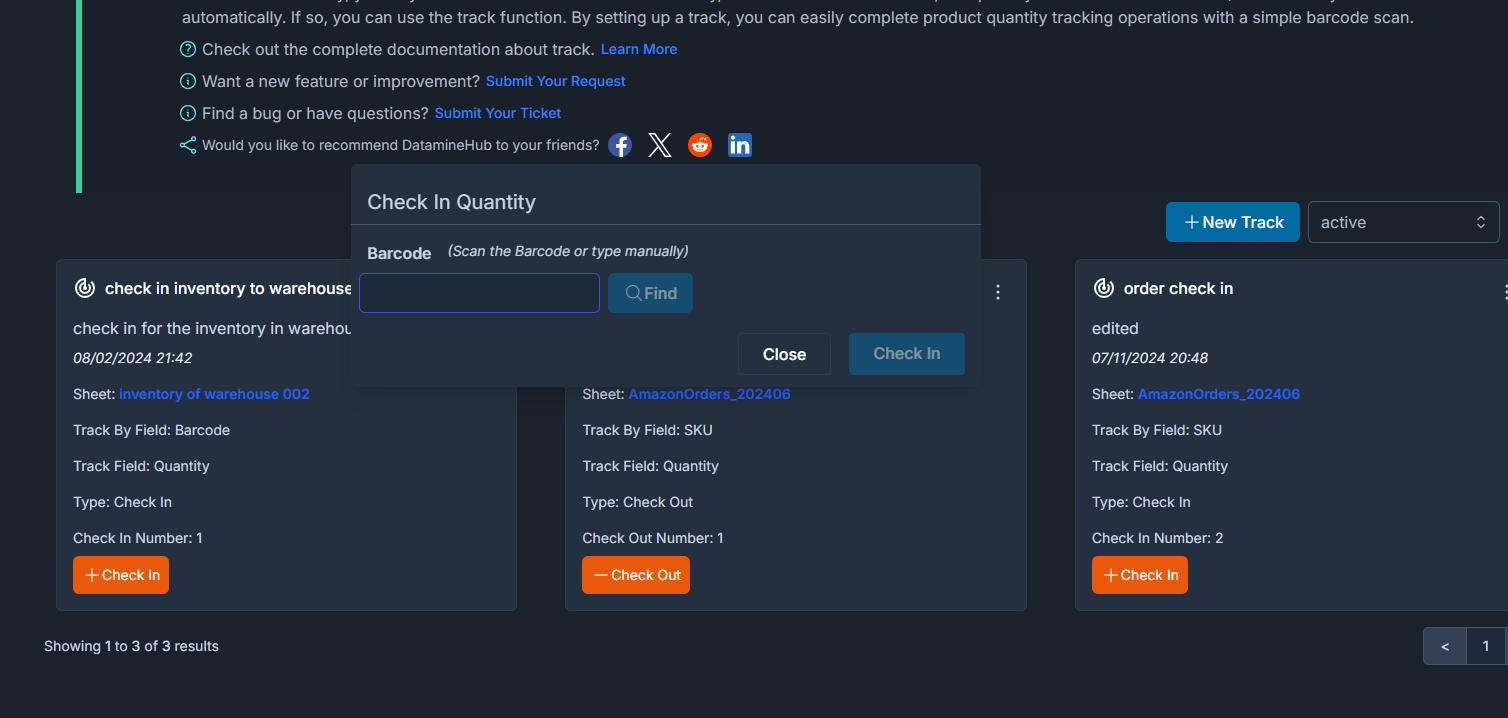Click the 'Track By Field: Barcode' text
The height and width of the screenshot is (718, 1508).
(x=152, y=430)
